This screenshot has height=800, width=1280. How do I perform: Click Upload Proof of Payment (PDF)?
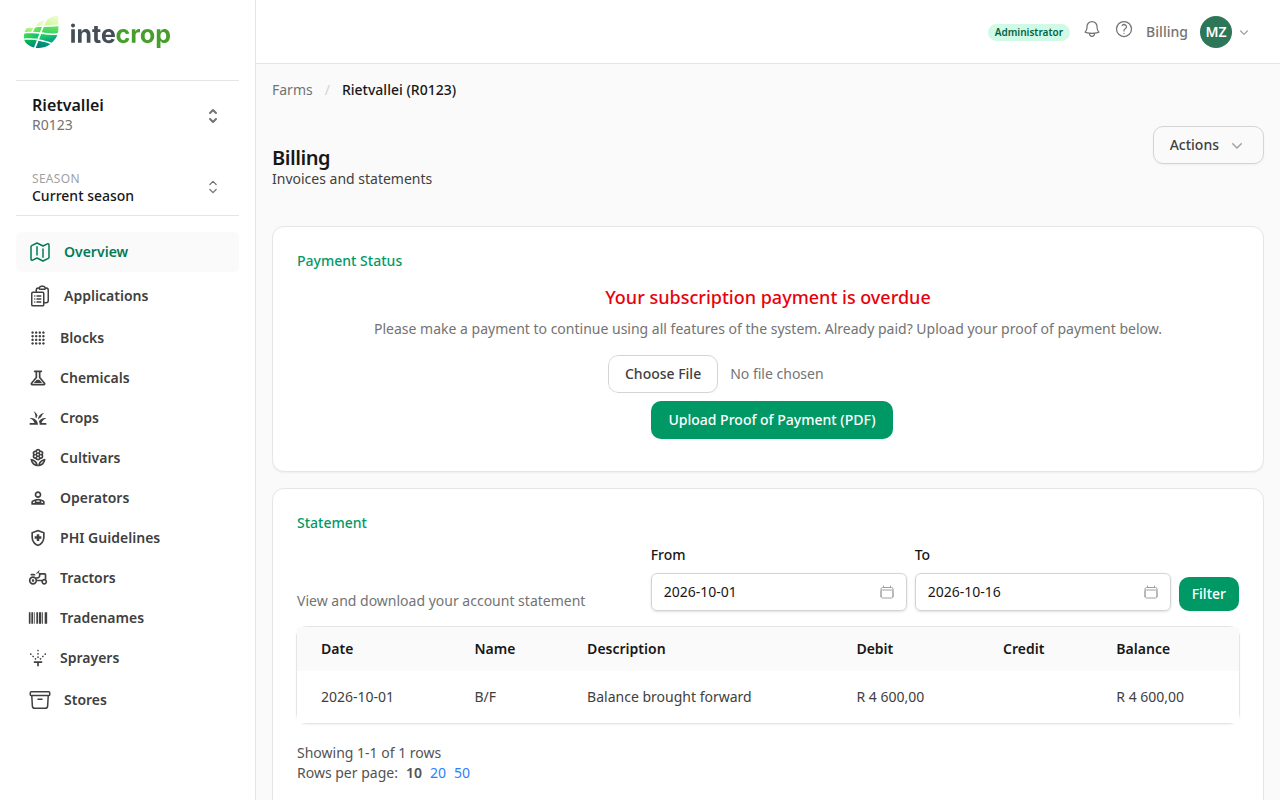772,420
